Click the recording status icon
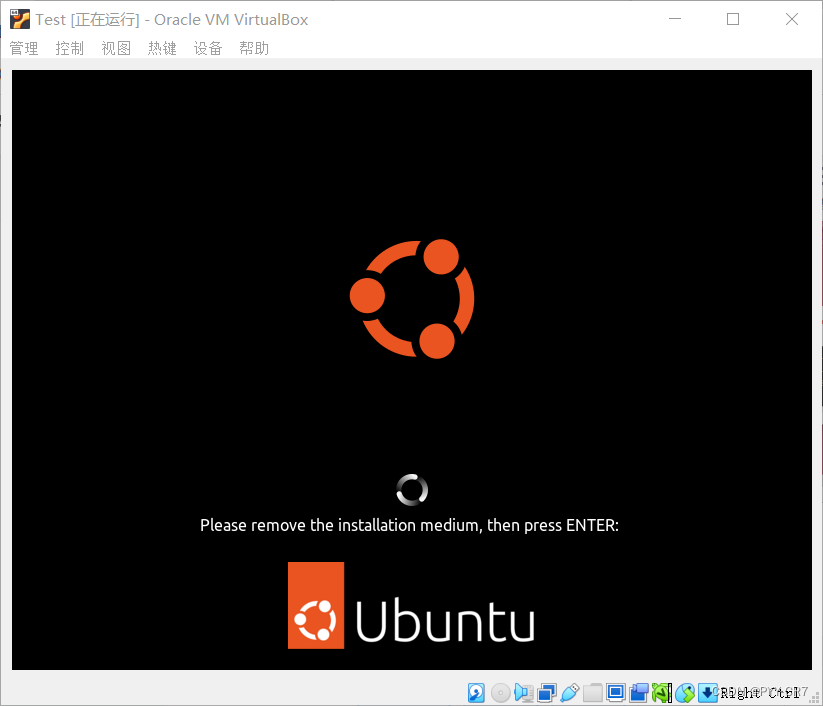This screenshot has height=706, width=823. 639,693
